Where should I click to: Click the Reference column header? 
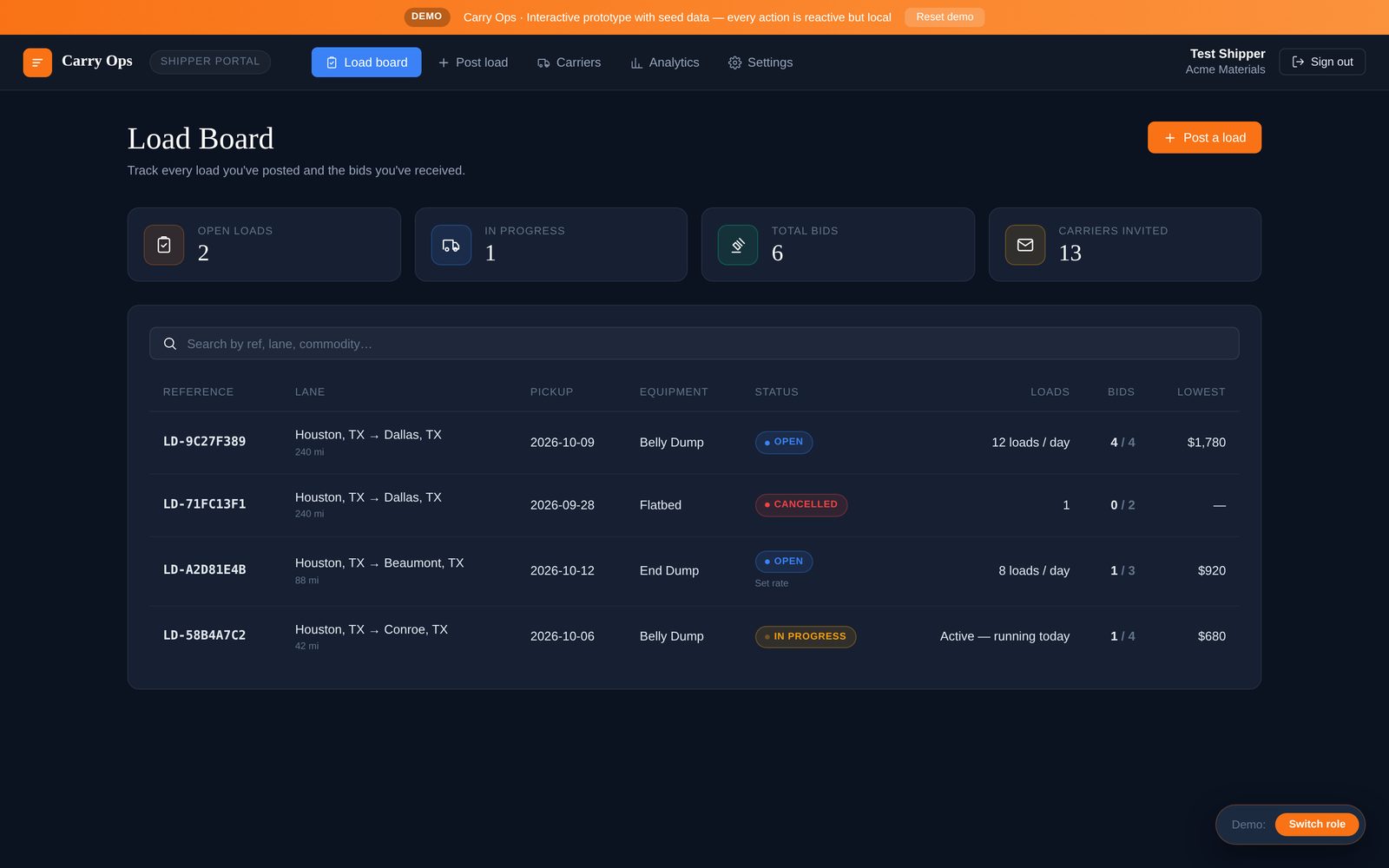coord(198,392)
